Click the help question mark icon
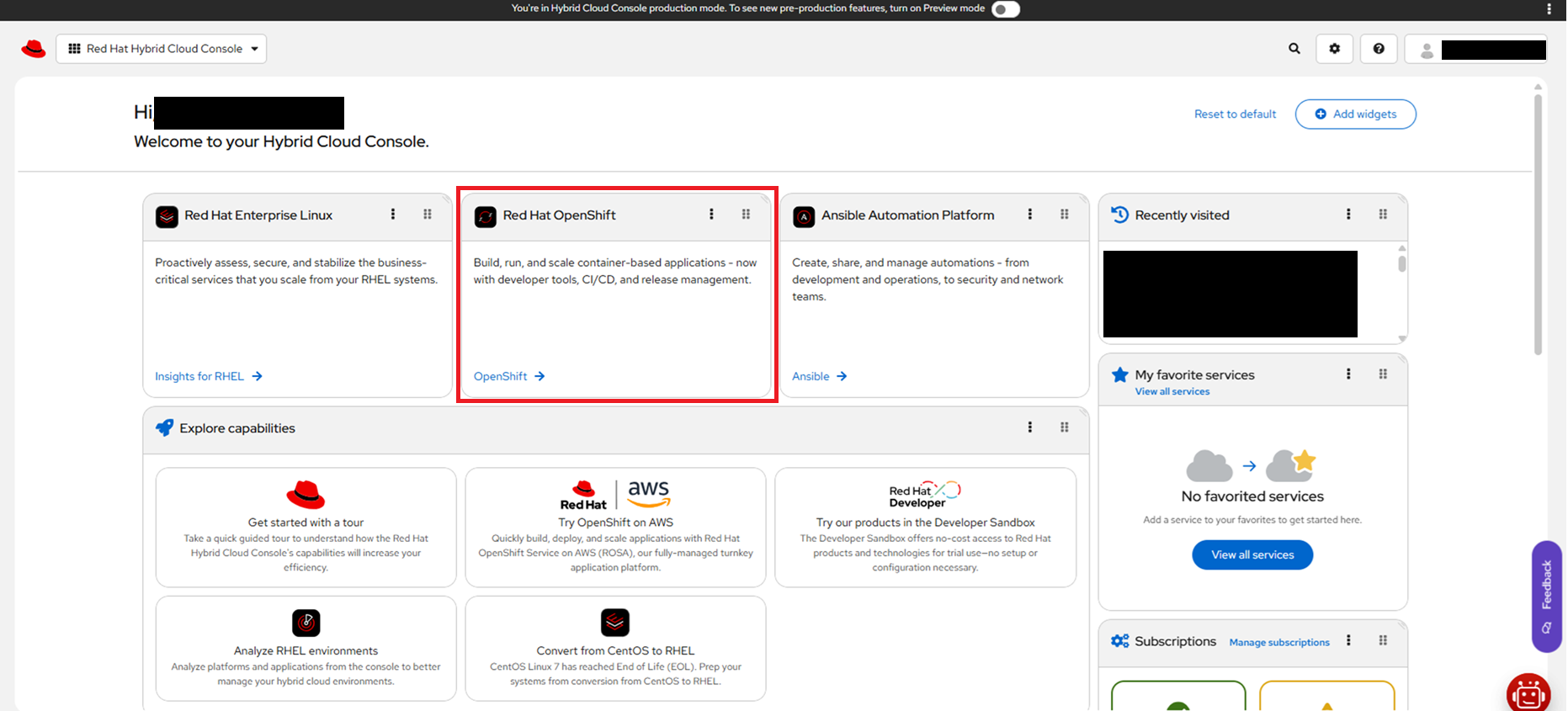This screenshot has width=1568, height=711. (1379, 49)
